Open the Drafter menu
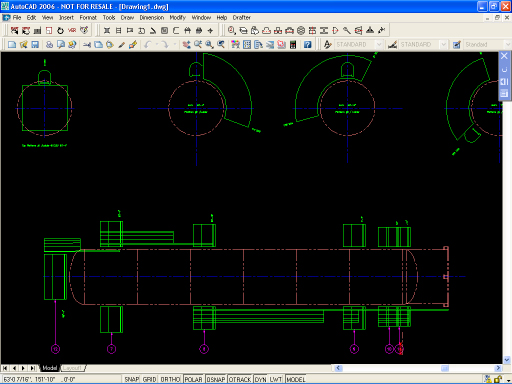 pyautogui.click(x=242, y=17)
